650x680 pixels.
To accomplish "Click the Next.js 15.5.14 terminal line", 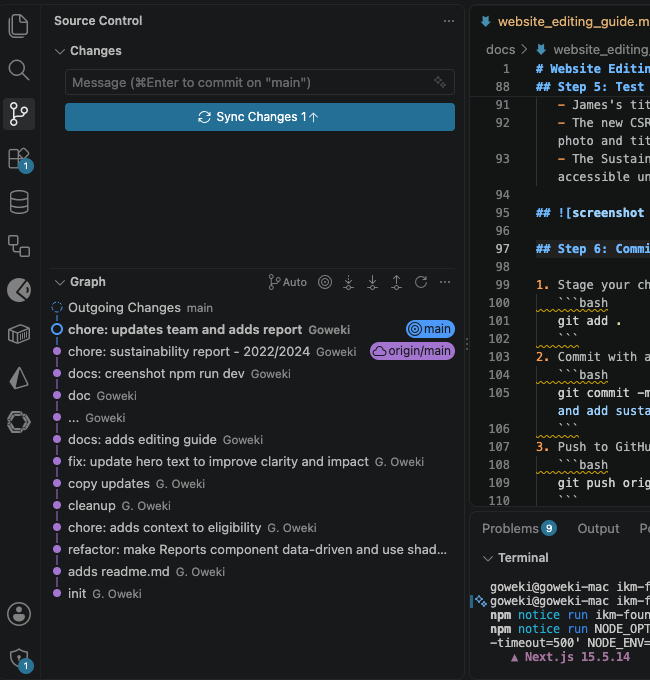I will [x=570, y=657].
